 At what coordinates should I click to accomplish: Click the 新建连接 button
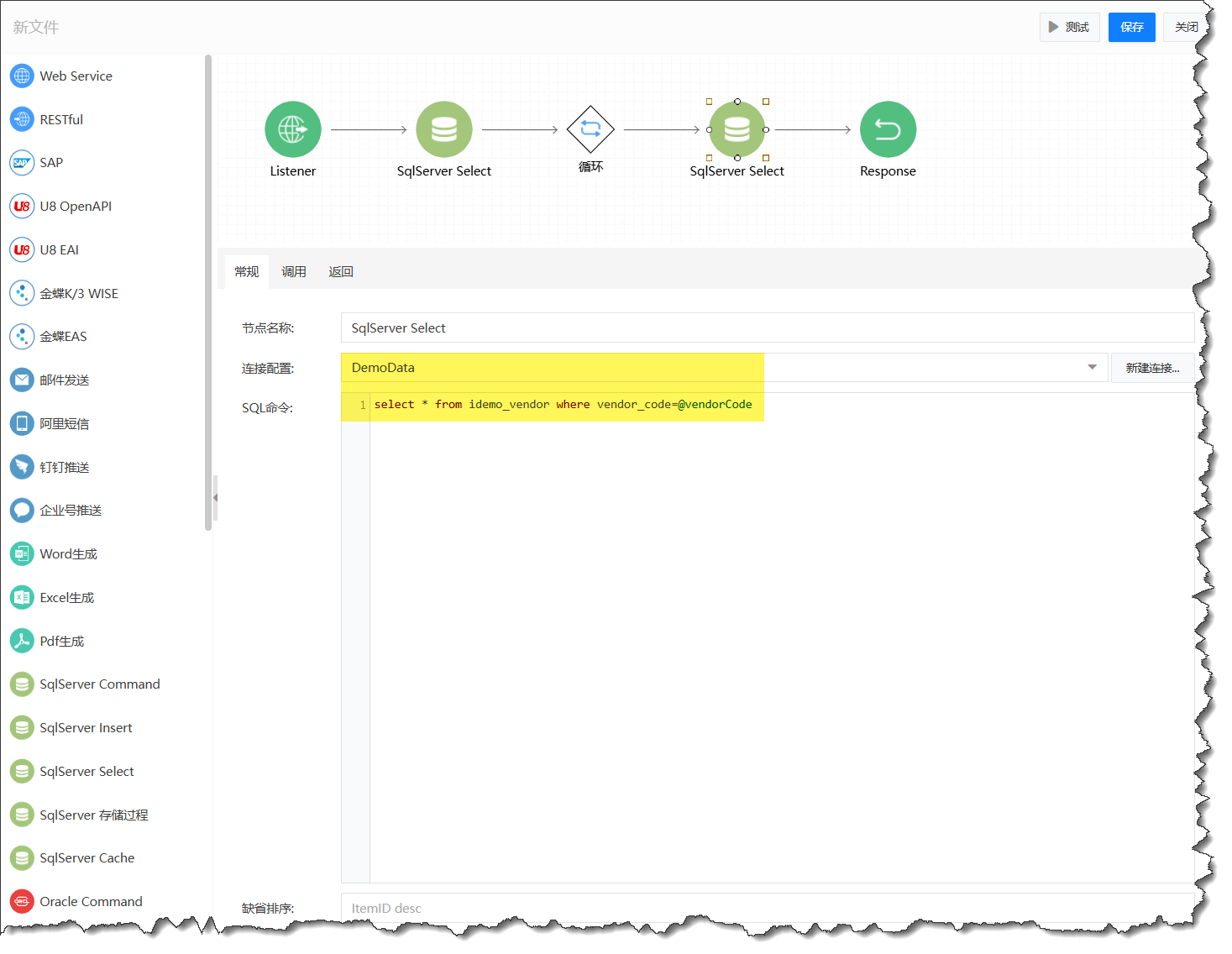[1152, 368]
